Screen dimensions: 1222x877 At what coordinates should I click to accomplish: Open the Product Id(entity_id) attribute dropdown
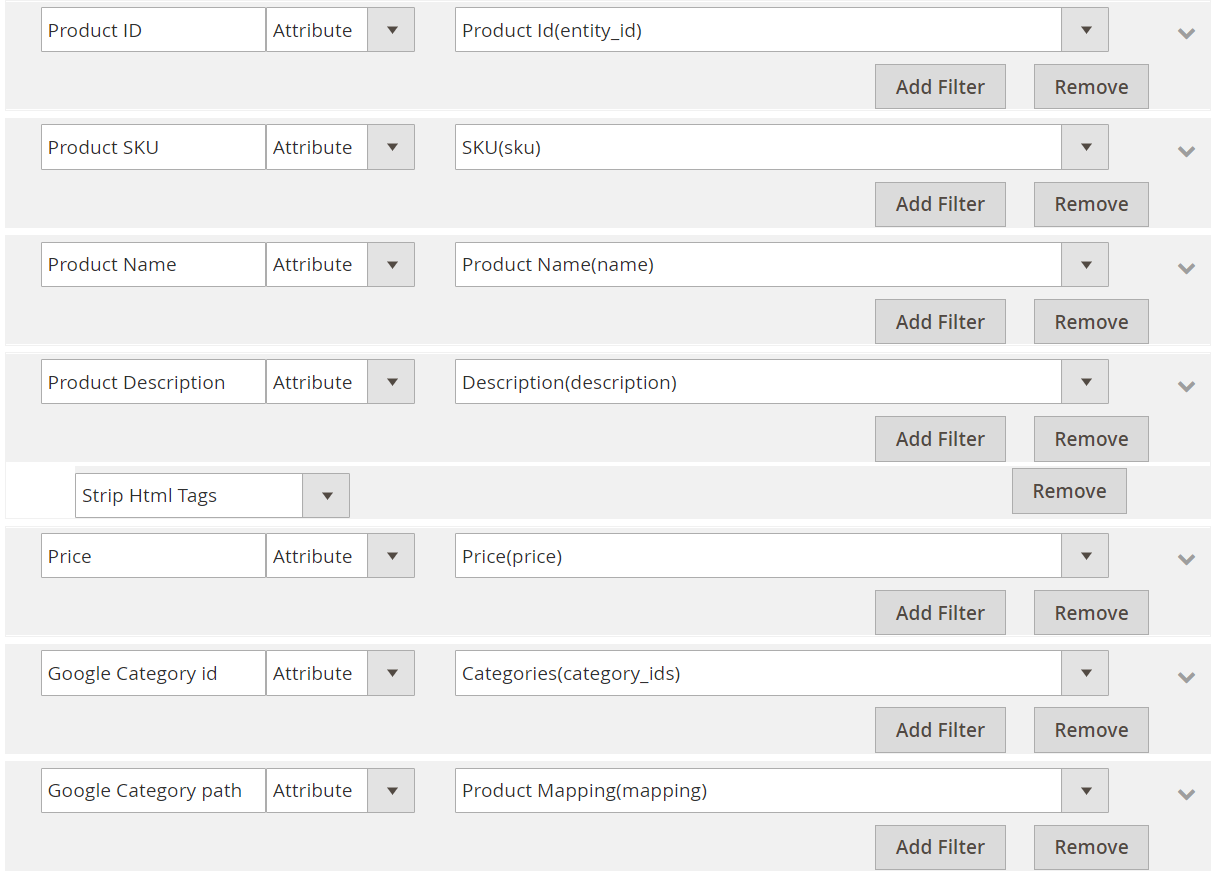point(781,30)
